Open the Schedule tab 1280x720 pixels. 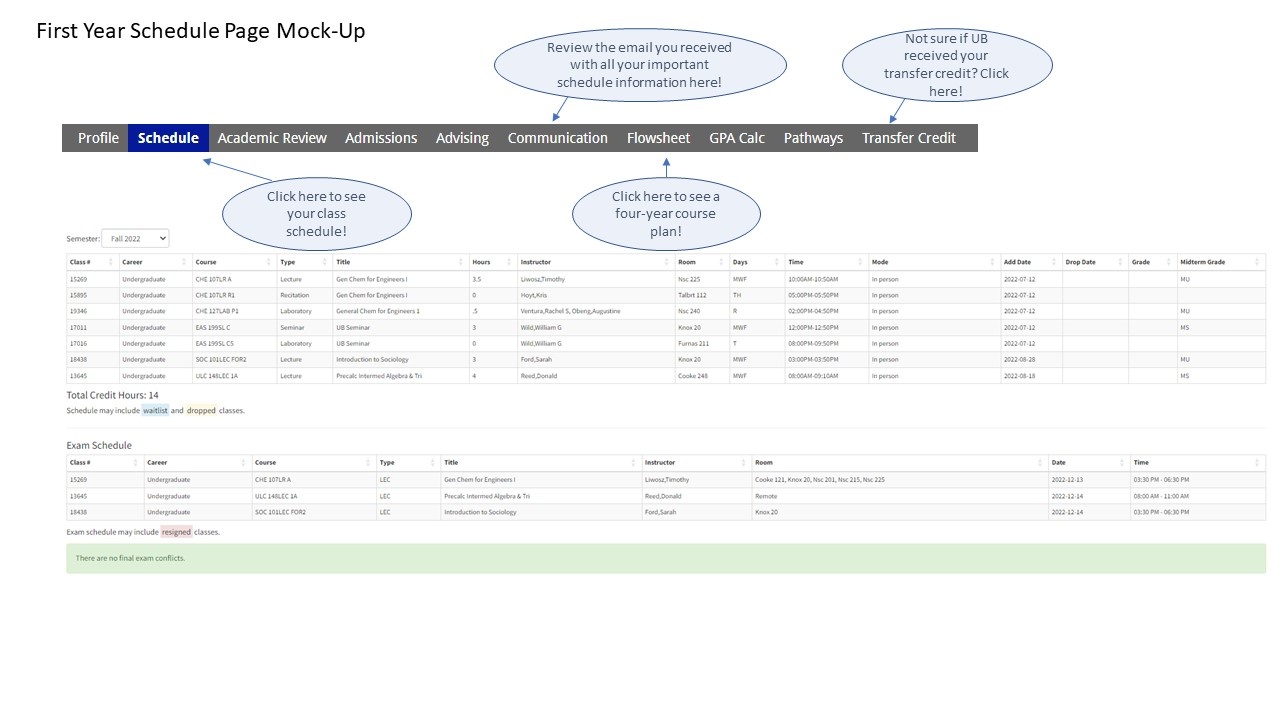tap(168, 138)
